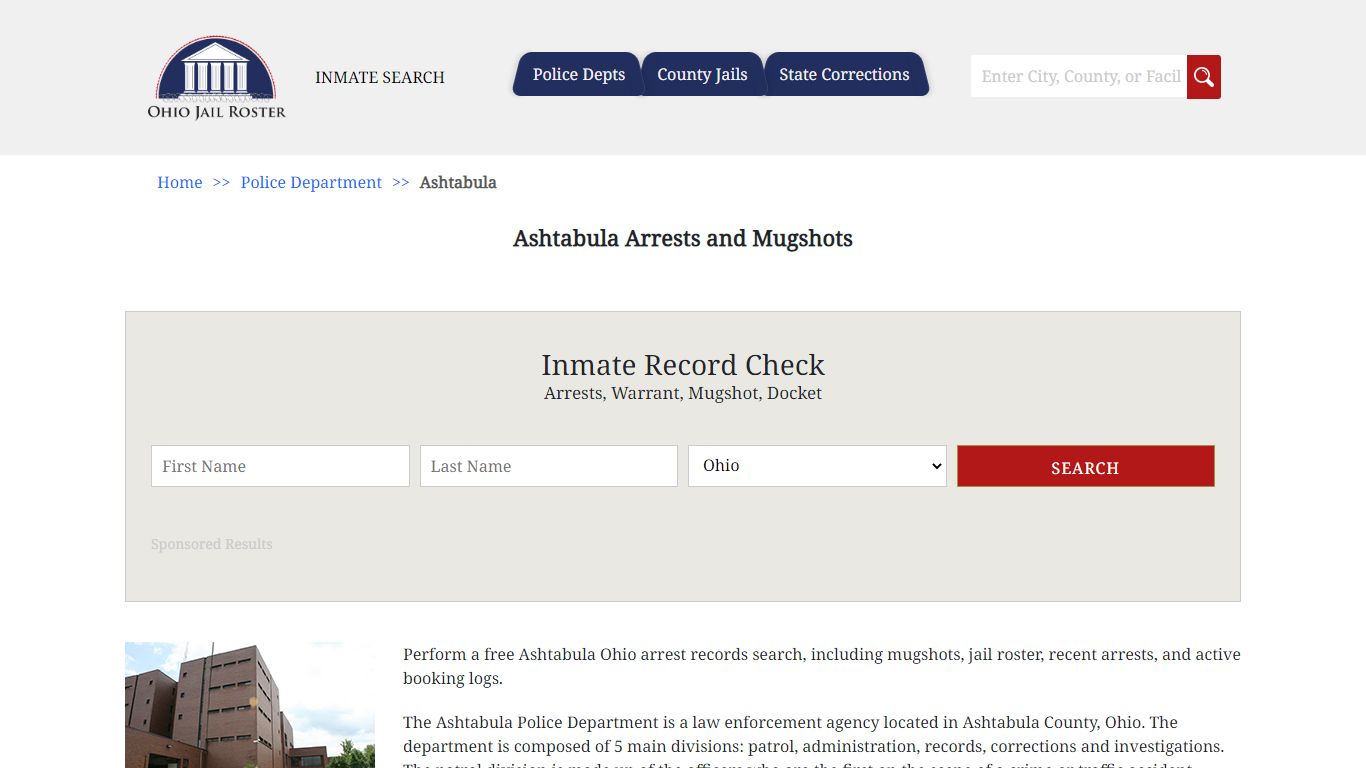Screen dimensions: 1366x768
Task: Expand the Ohio state dropdown
Action: click(x=817, y=466)
